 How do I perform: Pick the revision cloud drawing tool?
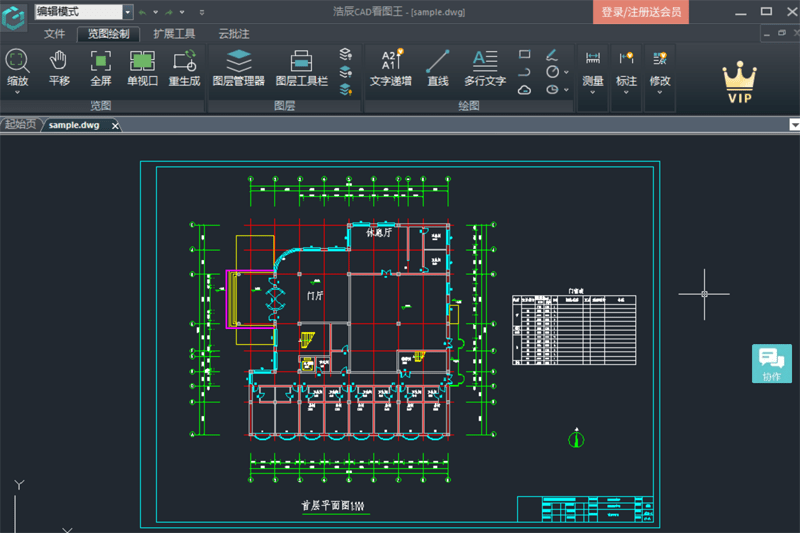click(525, 89)
